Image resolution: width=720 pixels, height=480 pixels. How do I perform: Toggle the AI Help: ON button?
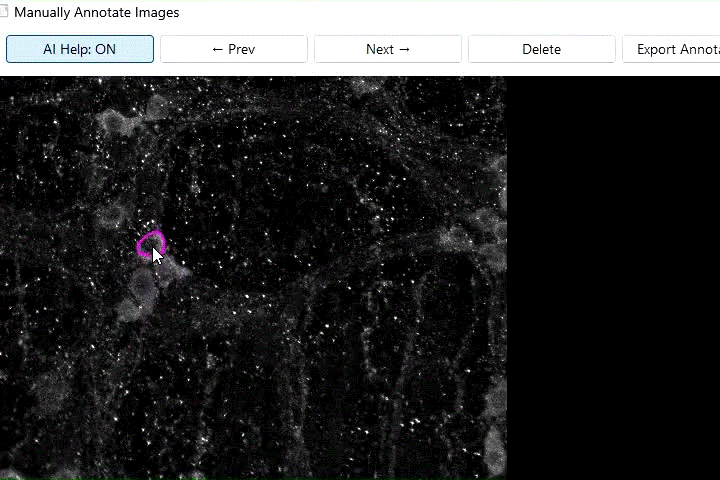click(x=80, y=49)
